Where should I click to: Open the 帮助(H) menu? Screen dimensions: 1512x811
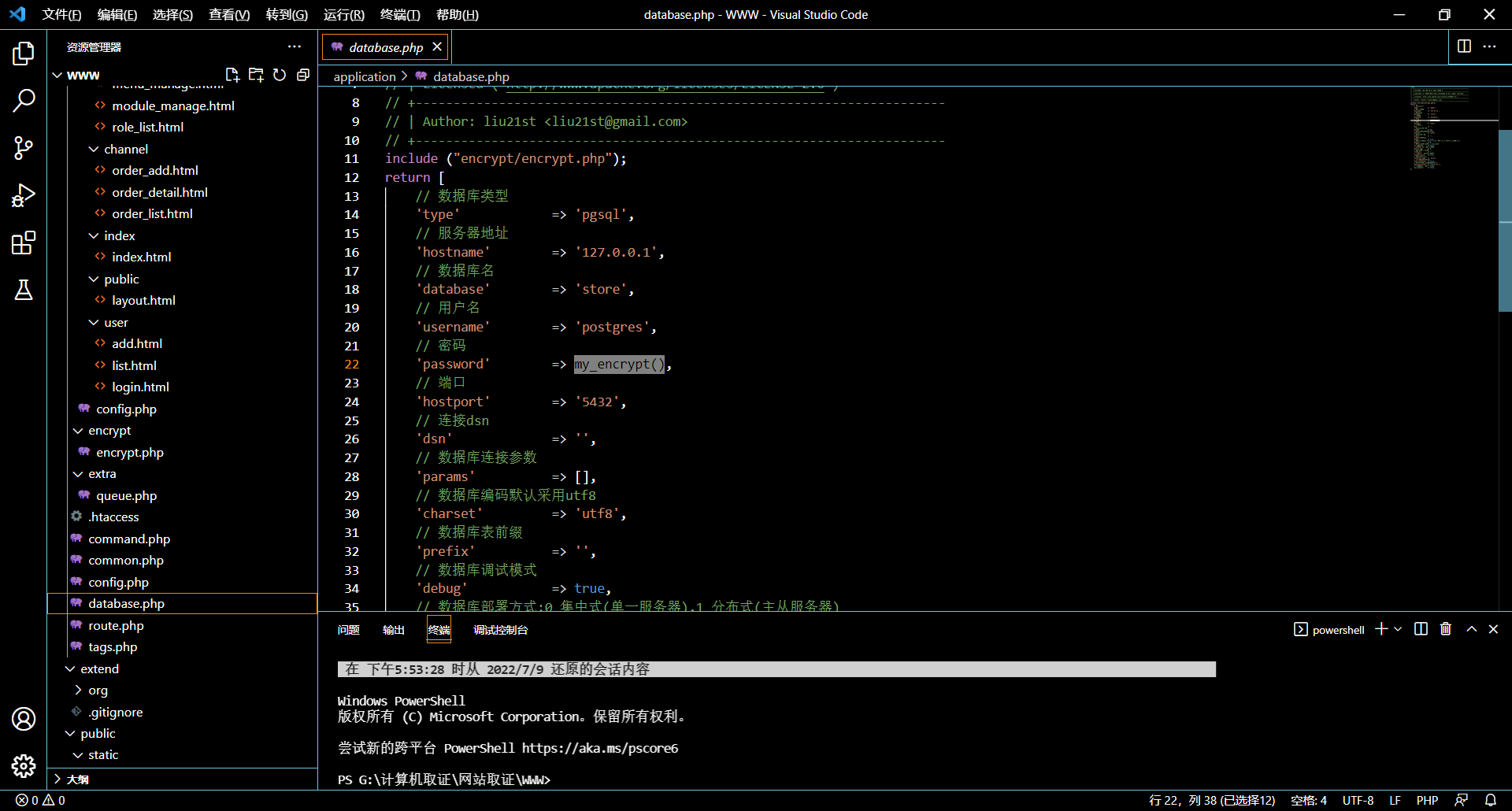click(458, 14)
